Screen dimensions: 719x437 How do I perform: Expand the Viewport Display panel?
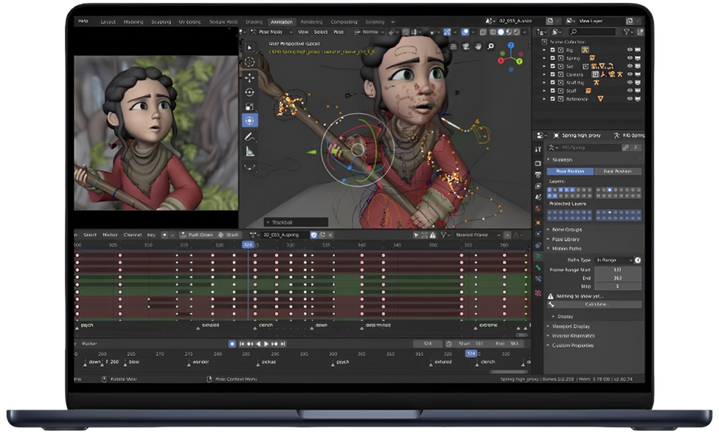click(x=571, y=326)
